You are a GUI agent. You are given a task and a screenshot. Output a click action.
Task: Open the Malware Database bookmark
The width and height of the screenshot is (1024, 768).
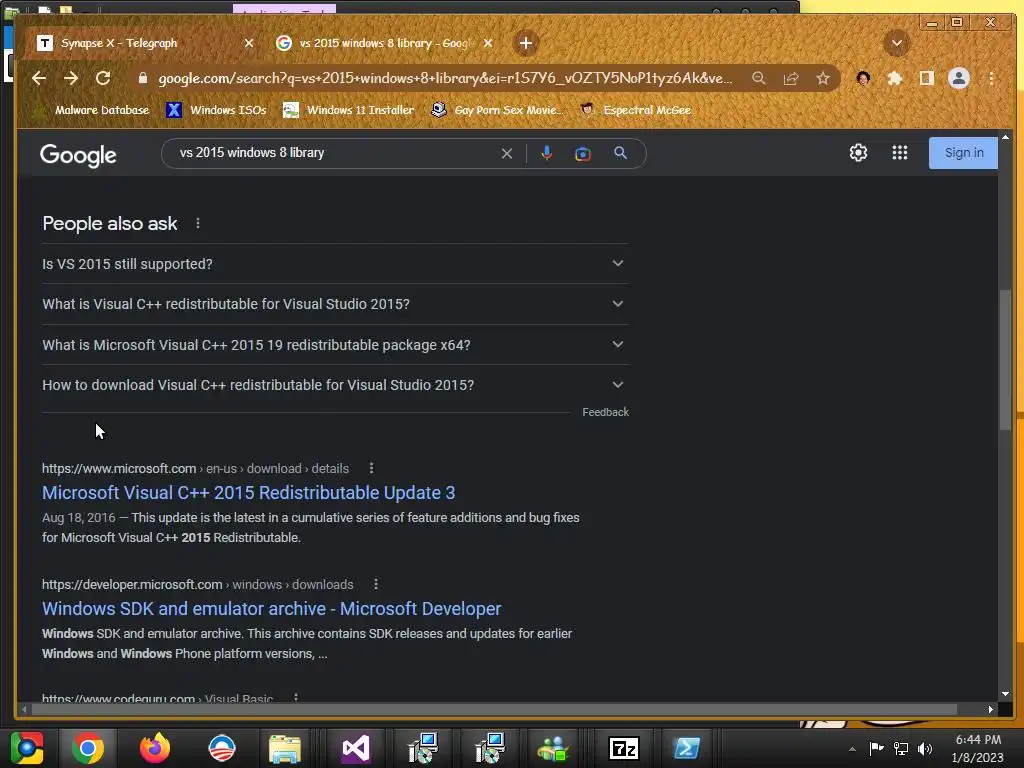pos(91,110)
